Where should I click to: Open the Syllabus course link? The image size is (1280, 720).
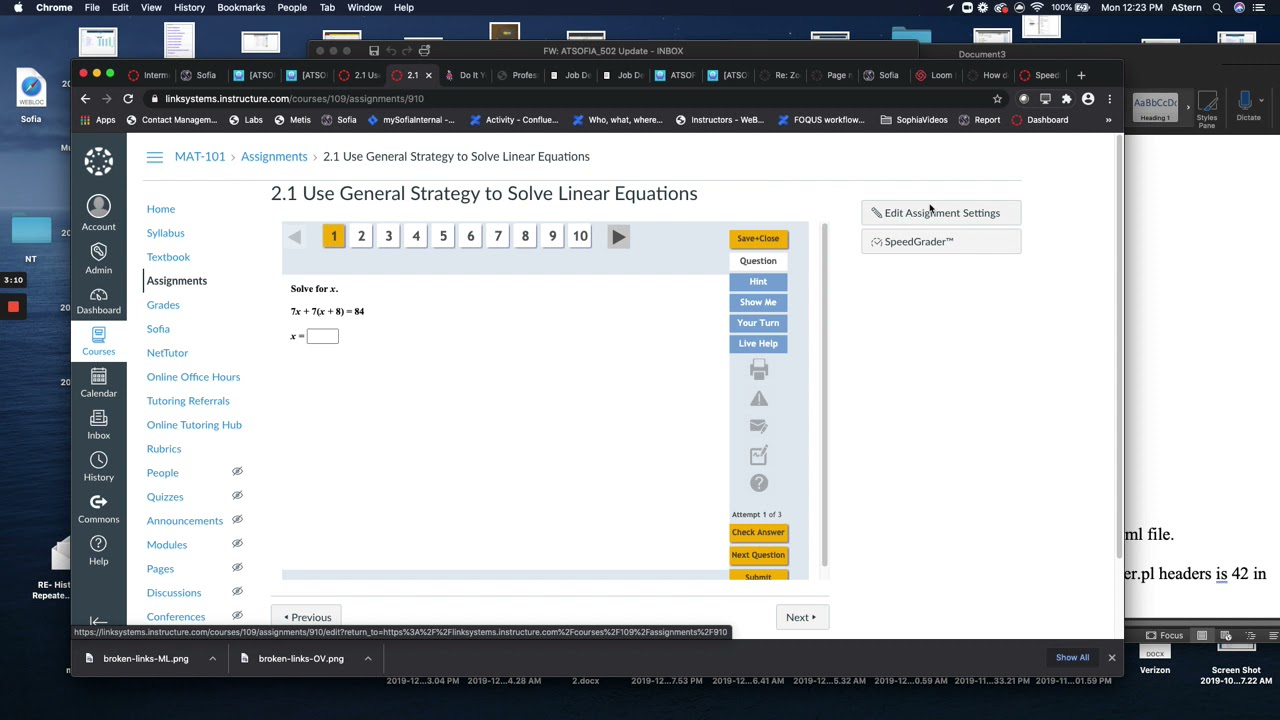point(165,233)
